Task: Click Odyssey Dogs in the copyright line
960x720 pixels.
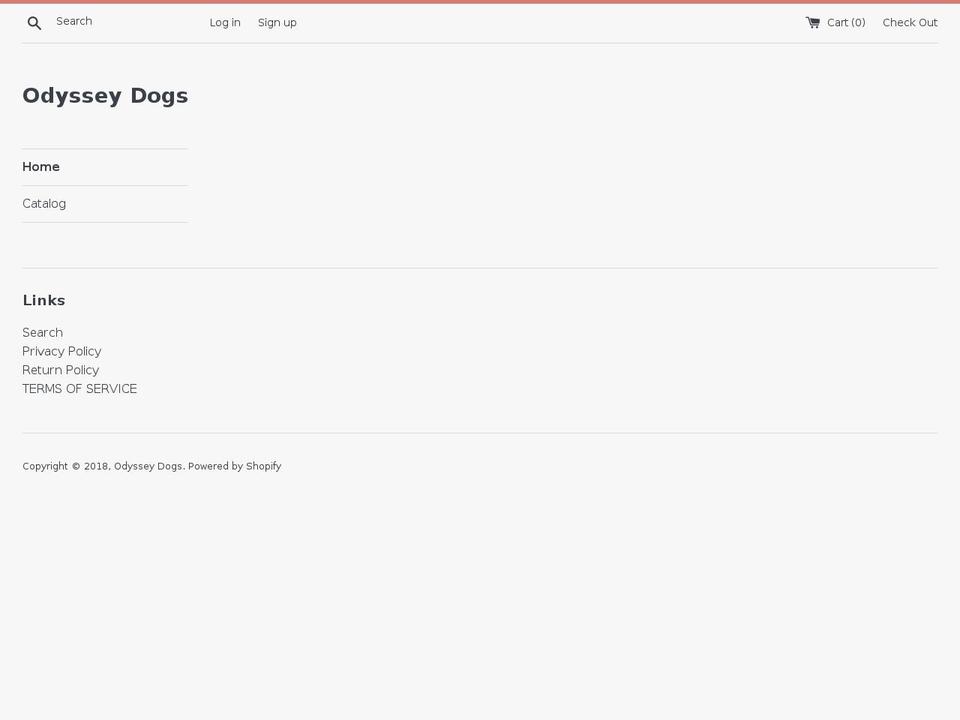Action: (x=148, y=466)
